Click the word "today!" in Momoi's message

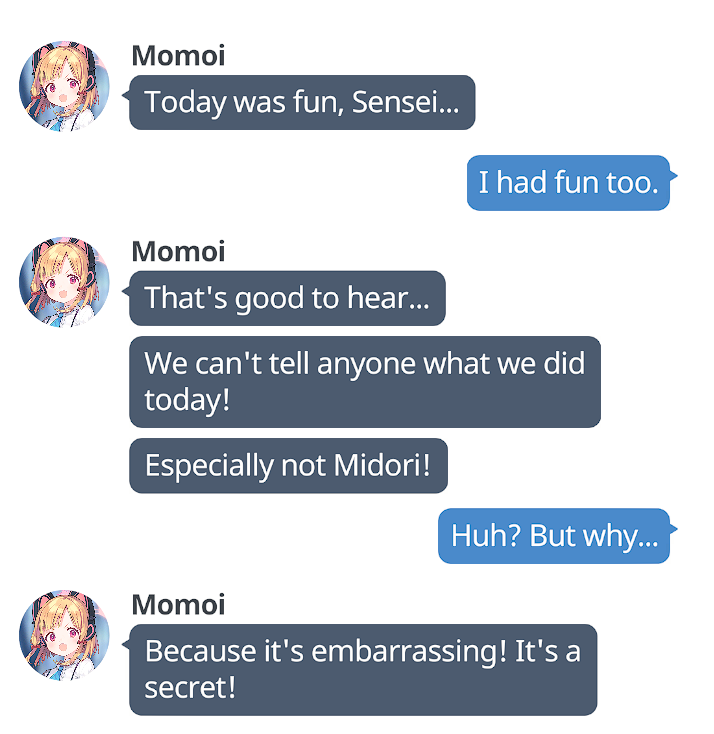[187, 401]
